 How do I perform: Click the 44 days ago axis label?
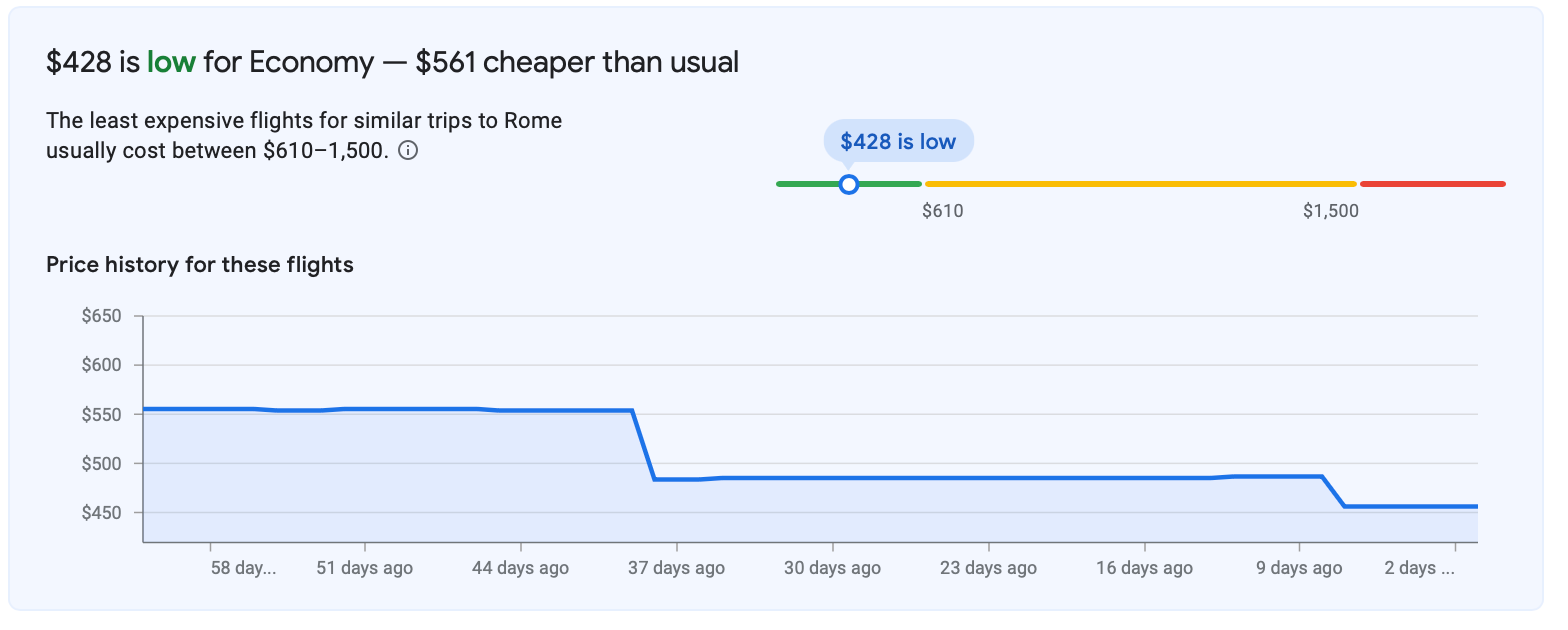coord(520,568)
